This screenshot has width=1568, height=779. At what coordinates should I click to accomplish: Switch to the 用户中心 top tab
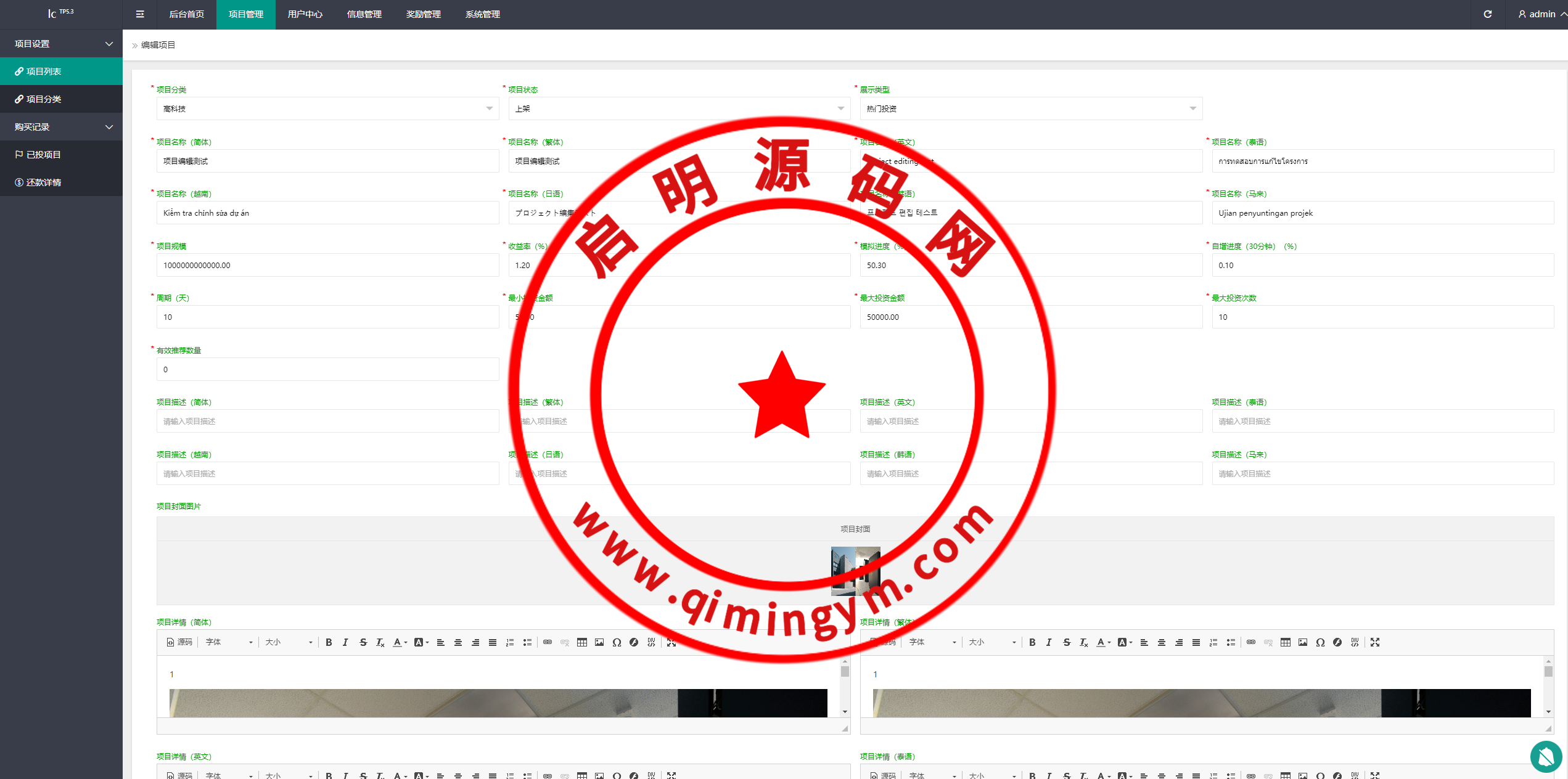pos(305,14)
